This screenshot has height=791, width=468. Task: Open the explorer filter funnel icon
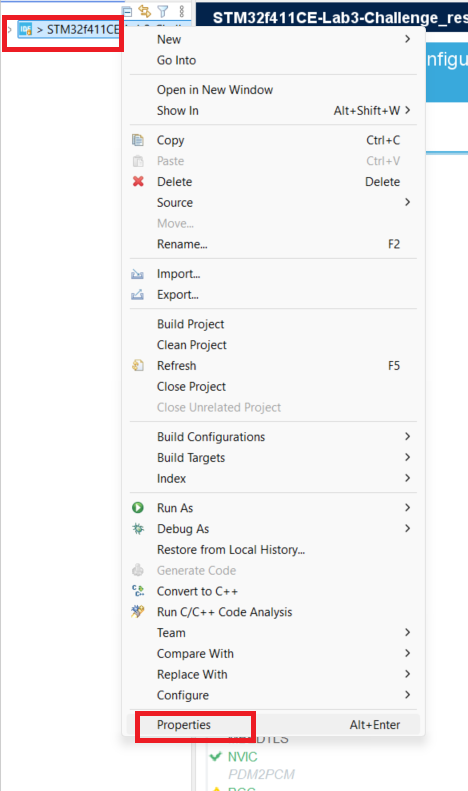coord(163,11)
